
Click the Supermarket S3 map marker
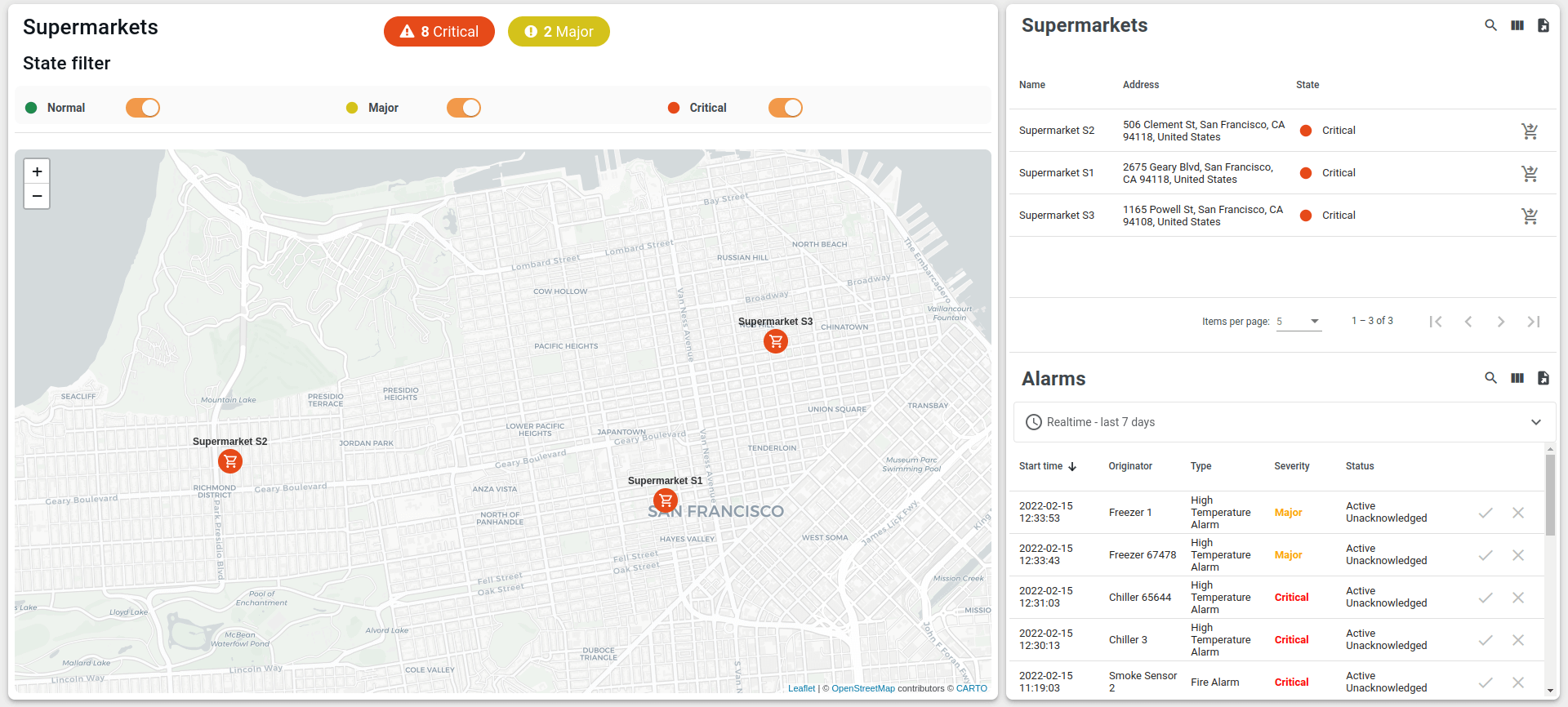click(776, 341)
